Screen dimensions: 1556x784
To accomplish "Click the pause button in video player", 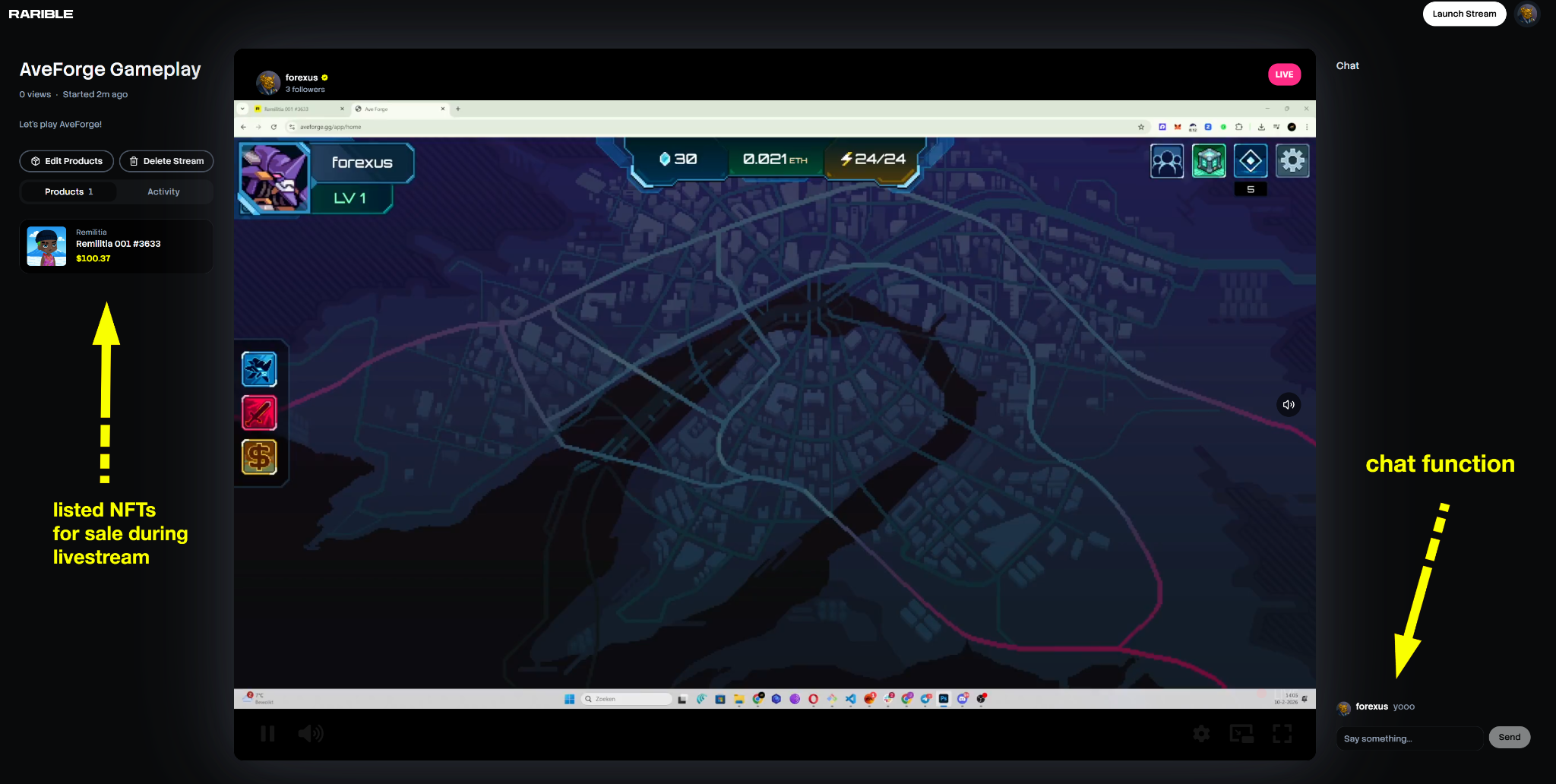I will [267, 733].
